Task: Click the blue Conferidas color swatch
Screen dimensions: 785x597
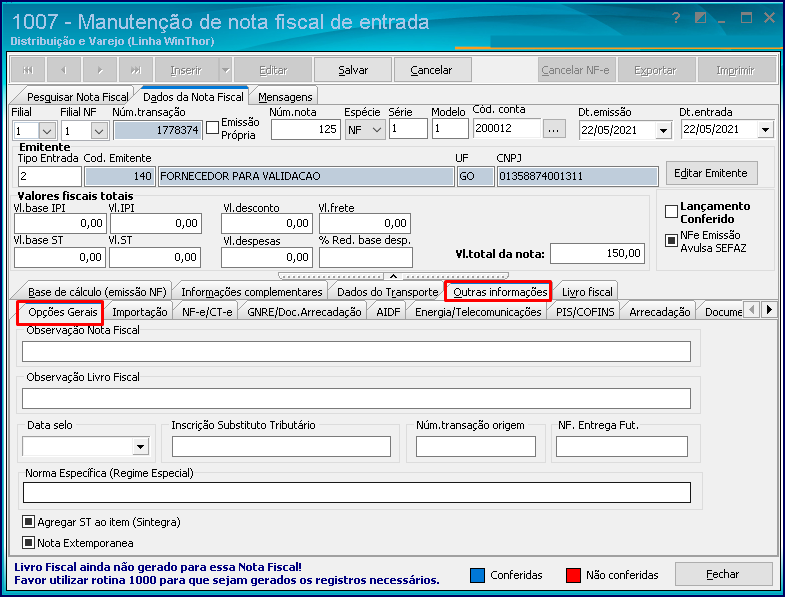Action: (x=477, y=575)
